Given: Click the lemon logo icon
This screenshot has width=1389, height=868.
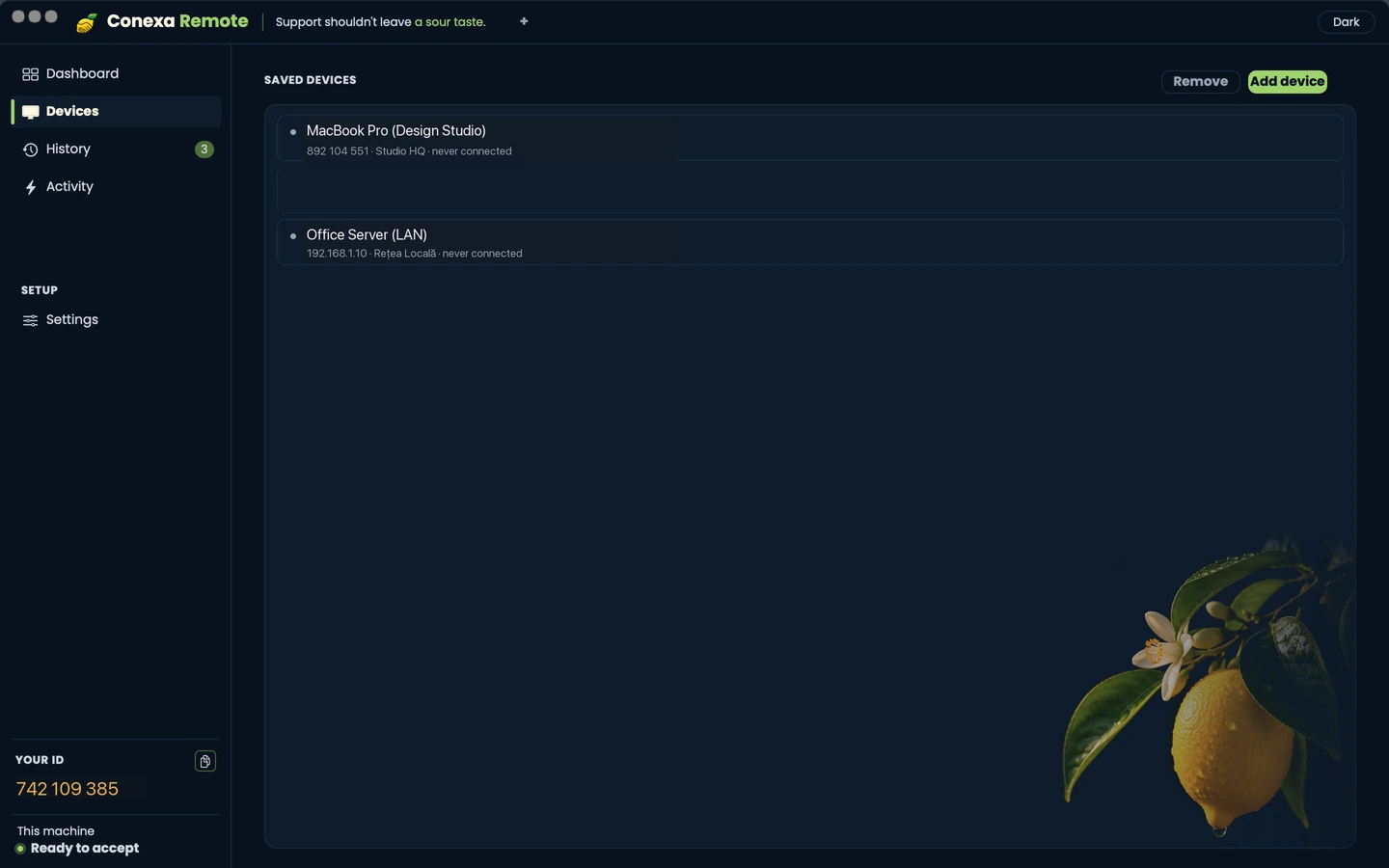Looking at the screenshot, I should (x=87, y=22).
